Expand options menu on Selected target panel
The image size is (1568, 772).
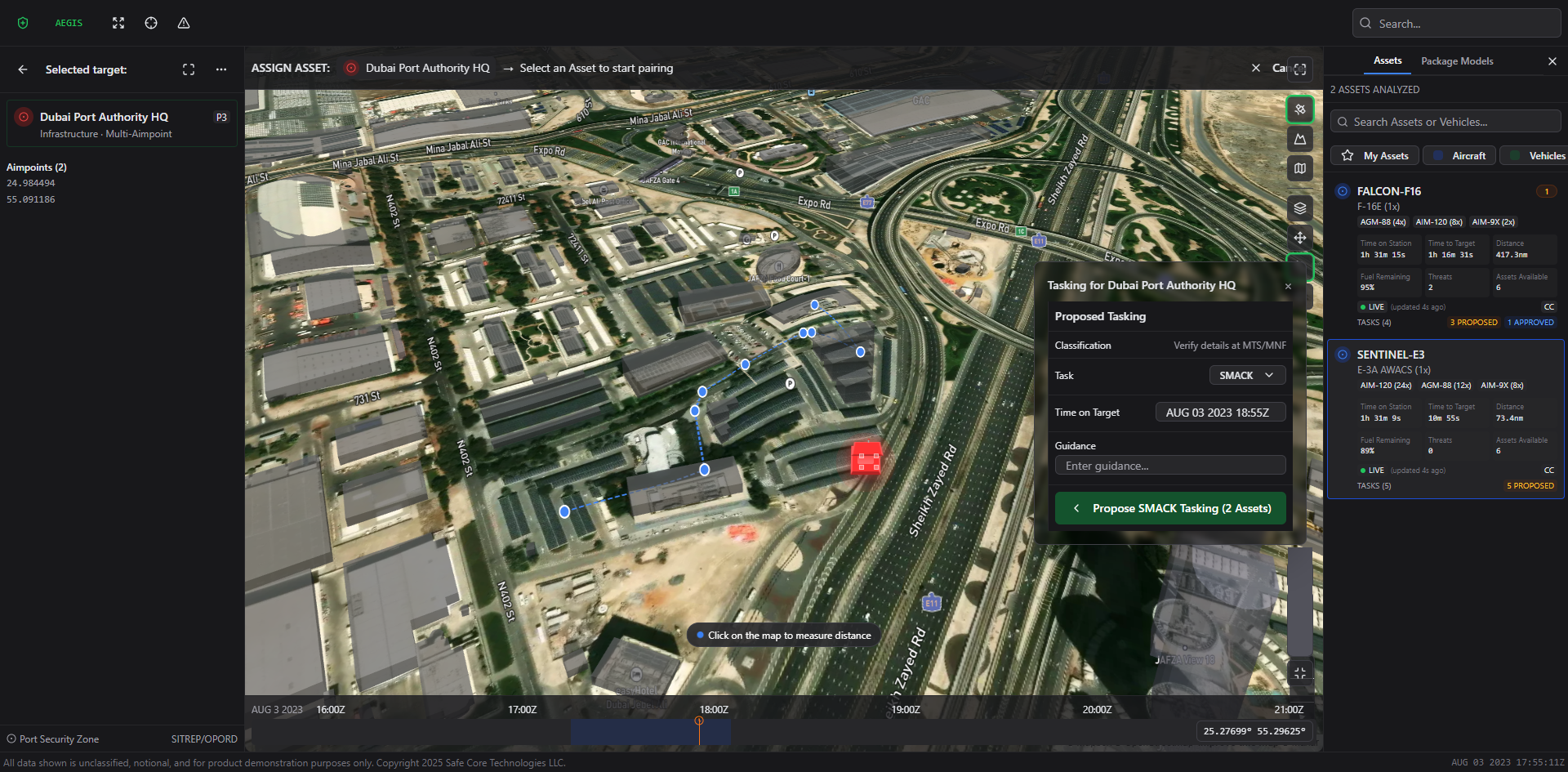(x=220, y=69)
